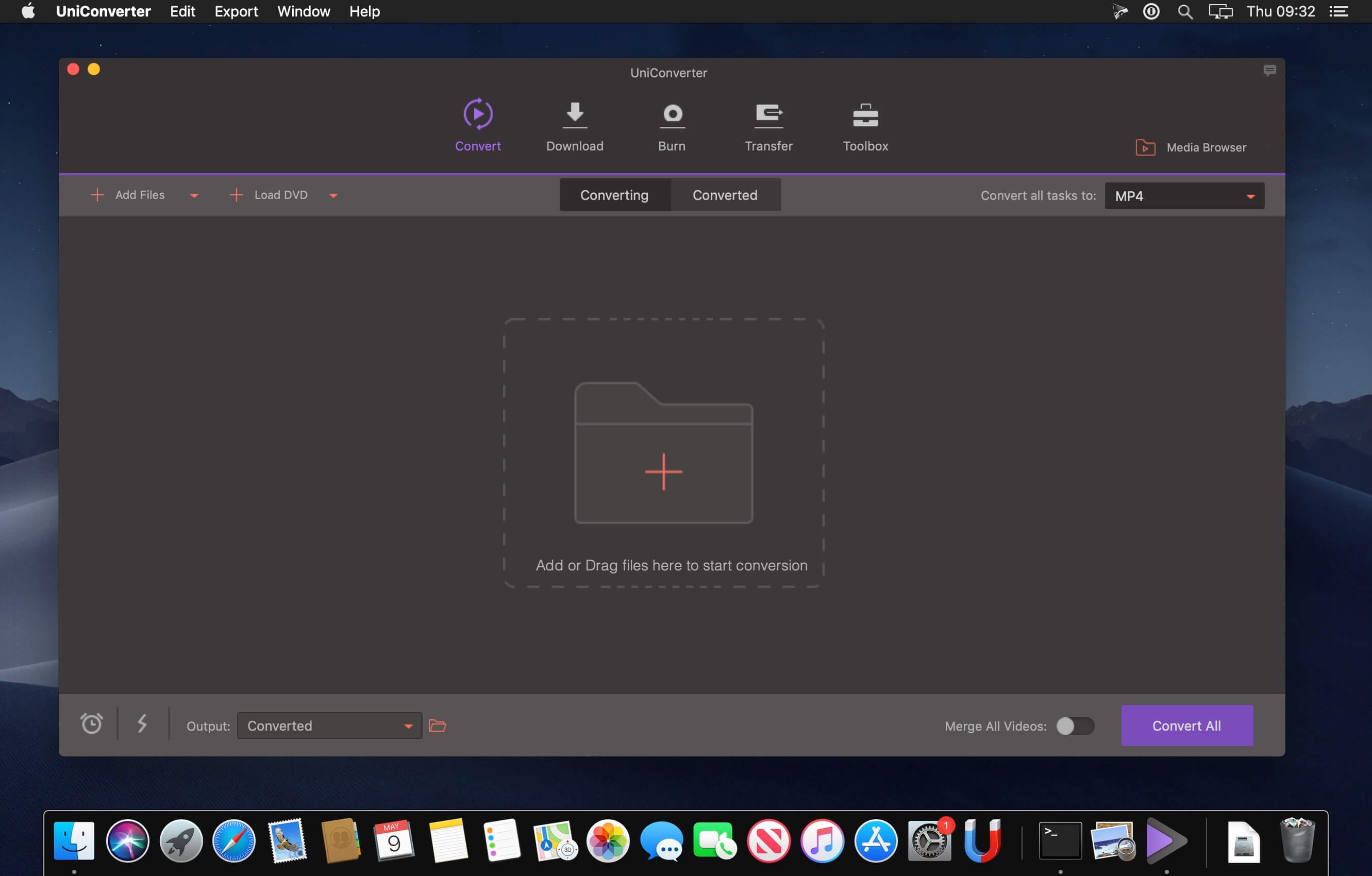
Task: Expand the Add Files dropdown arrow
Action: point(194,195)
